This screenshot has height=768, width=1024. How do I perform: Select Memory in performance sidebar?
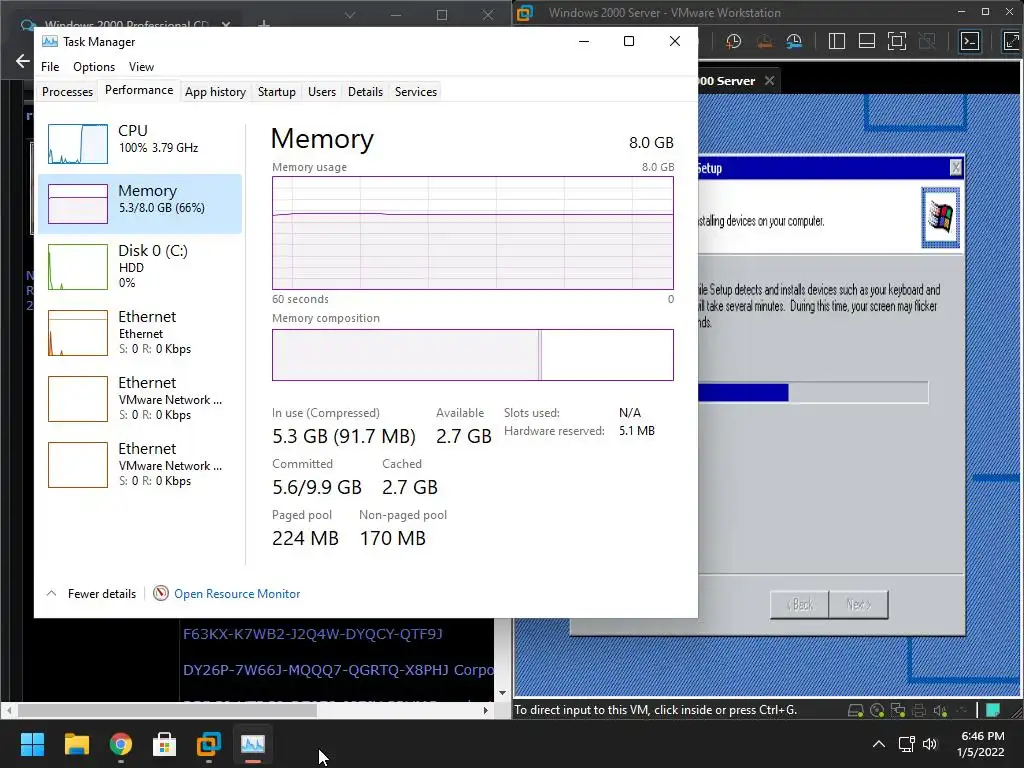click(x=140, y=204)
